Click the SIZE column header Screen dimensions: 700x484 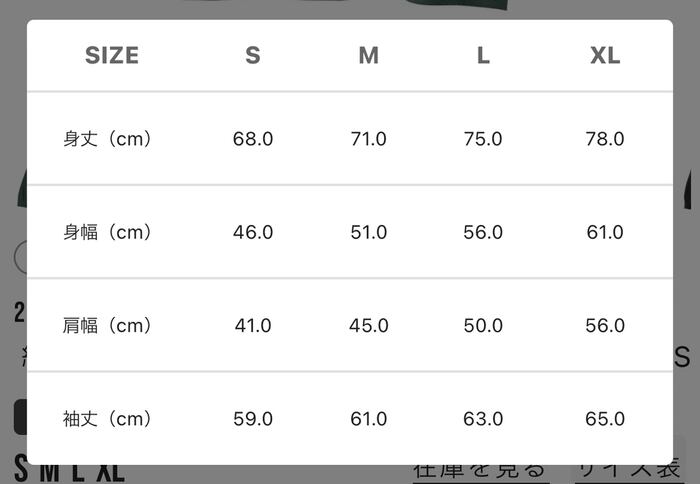112,56
